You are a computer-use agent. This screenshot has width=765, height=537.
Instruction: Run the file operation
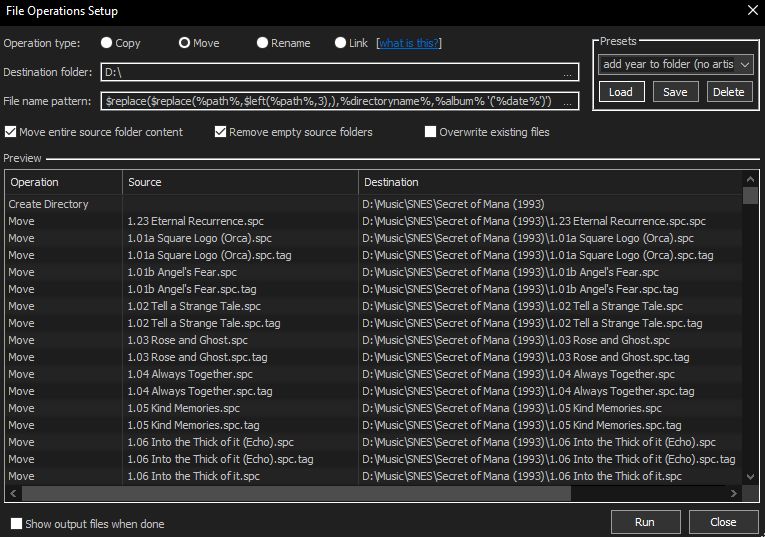coord(645,522)
